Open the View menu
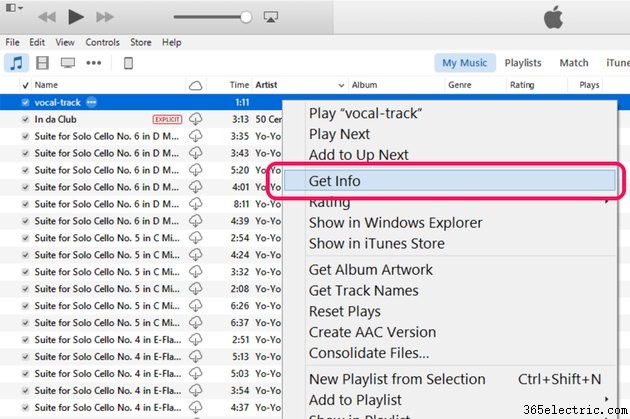The height and width of the screenshot is (419, 630). pyautogui.click(x=65, y=42)
